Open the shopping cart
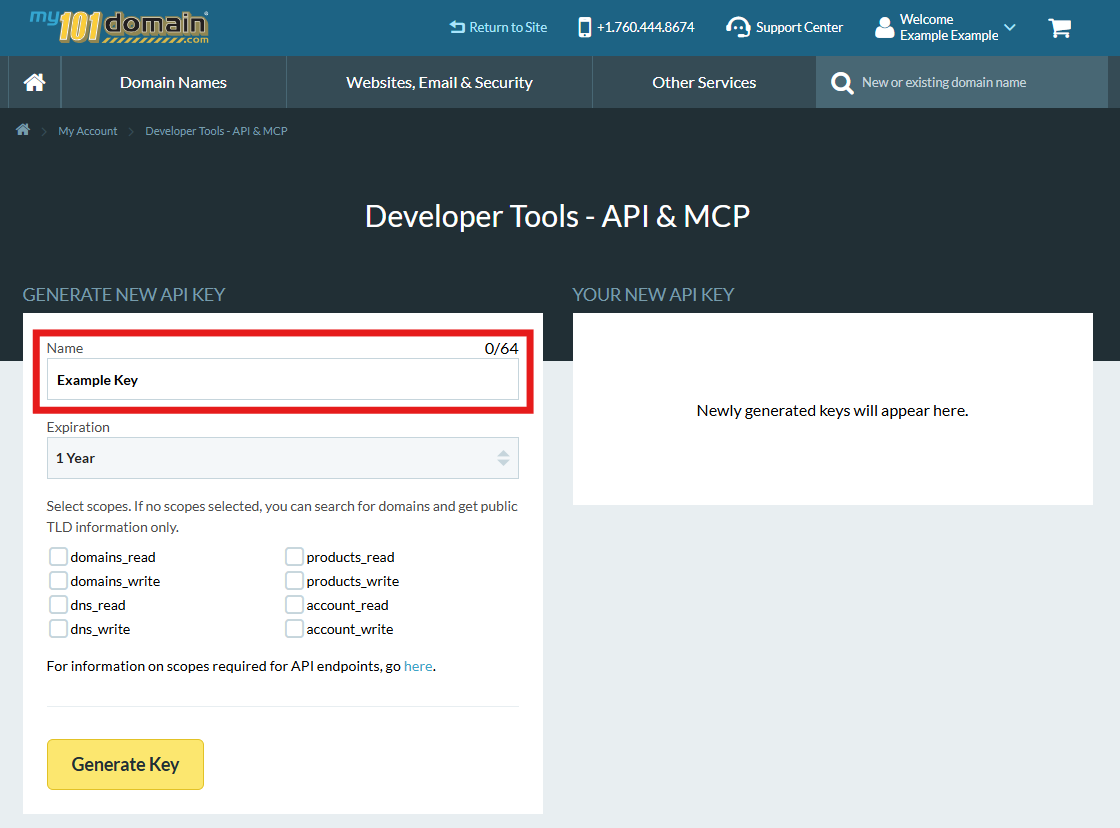1120x828 pixels. click(1059, 28)
